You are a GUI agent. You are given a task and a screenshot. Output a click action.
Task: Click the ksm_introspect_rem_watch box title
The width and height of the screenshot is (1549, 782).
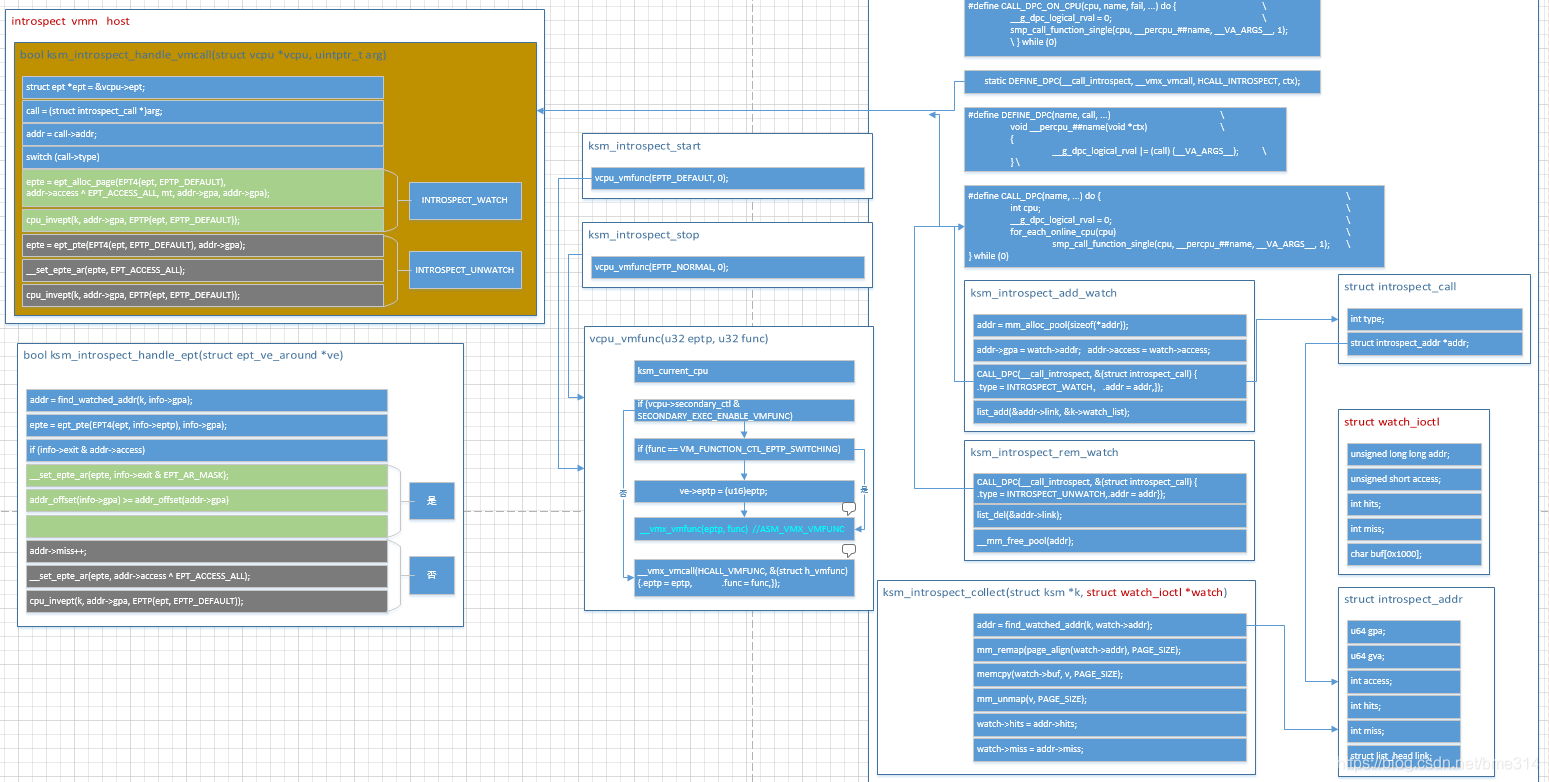[x=1043, y=453]
